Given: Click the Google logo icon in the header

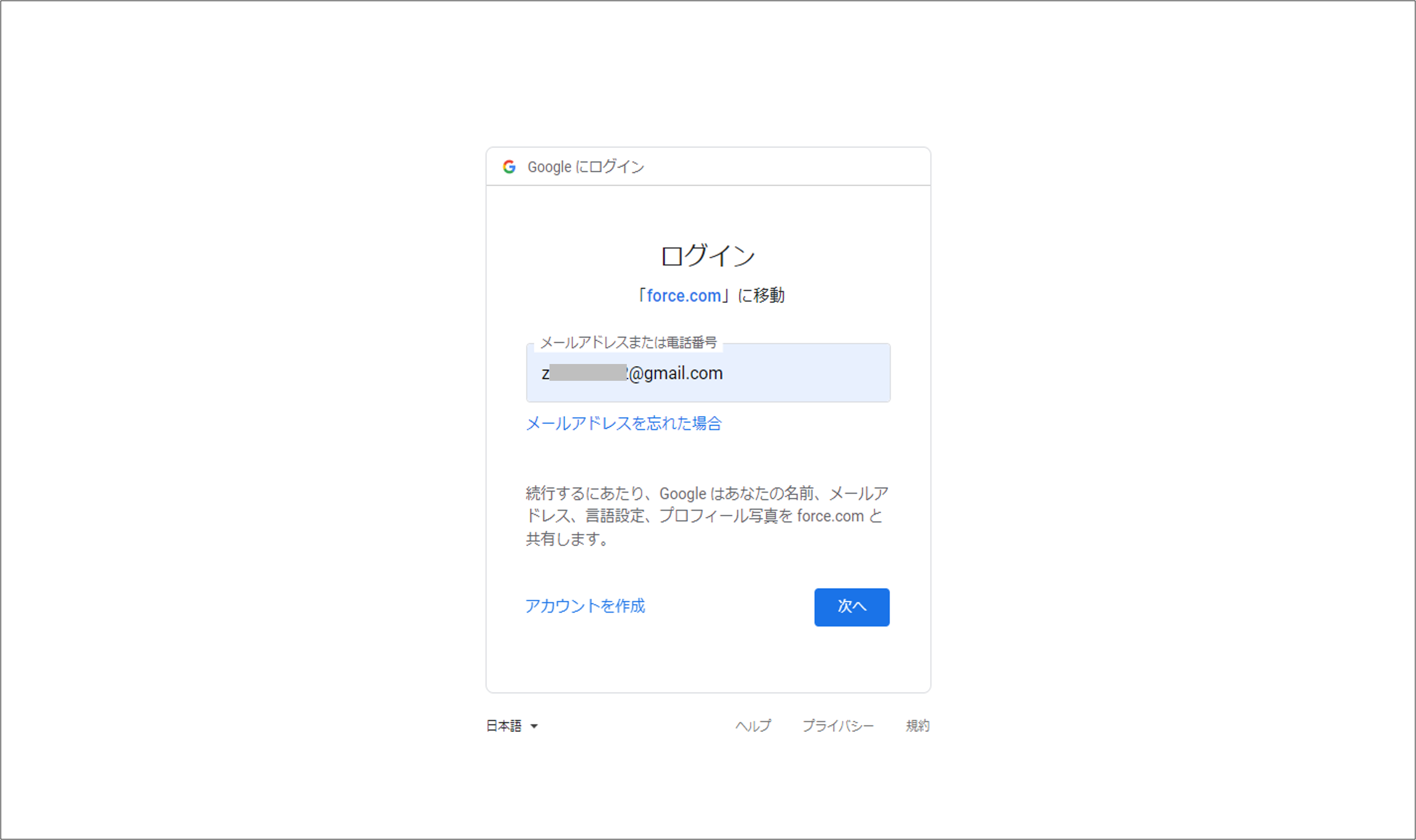Looking at the screenshot, I should (509, 166).
